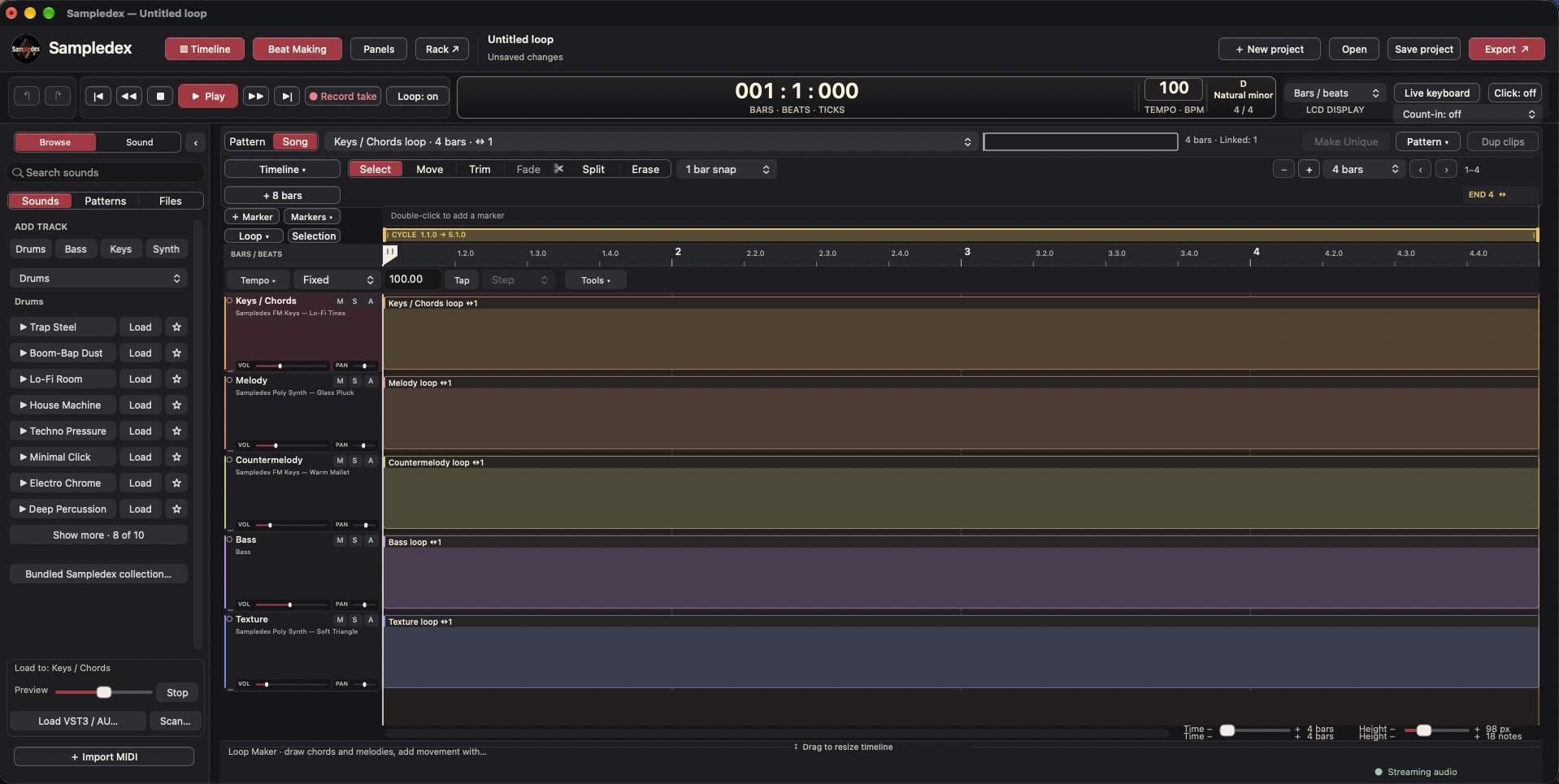Open the Count-in dropdown
This screenshot has width=1559, height=784.
tap(1468, 114)
